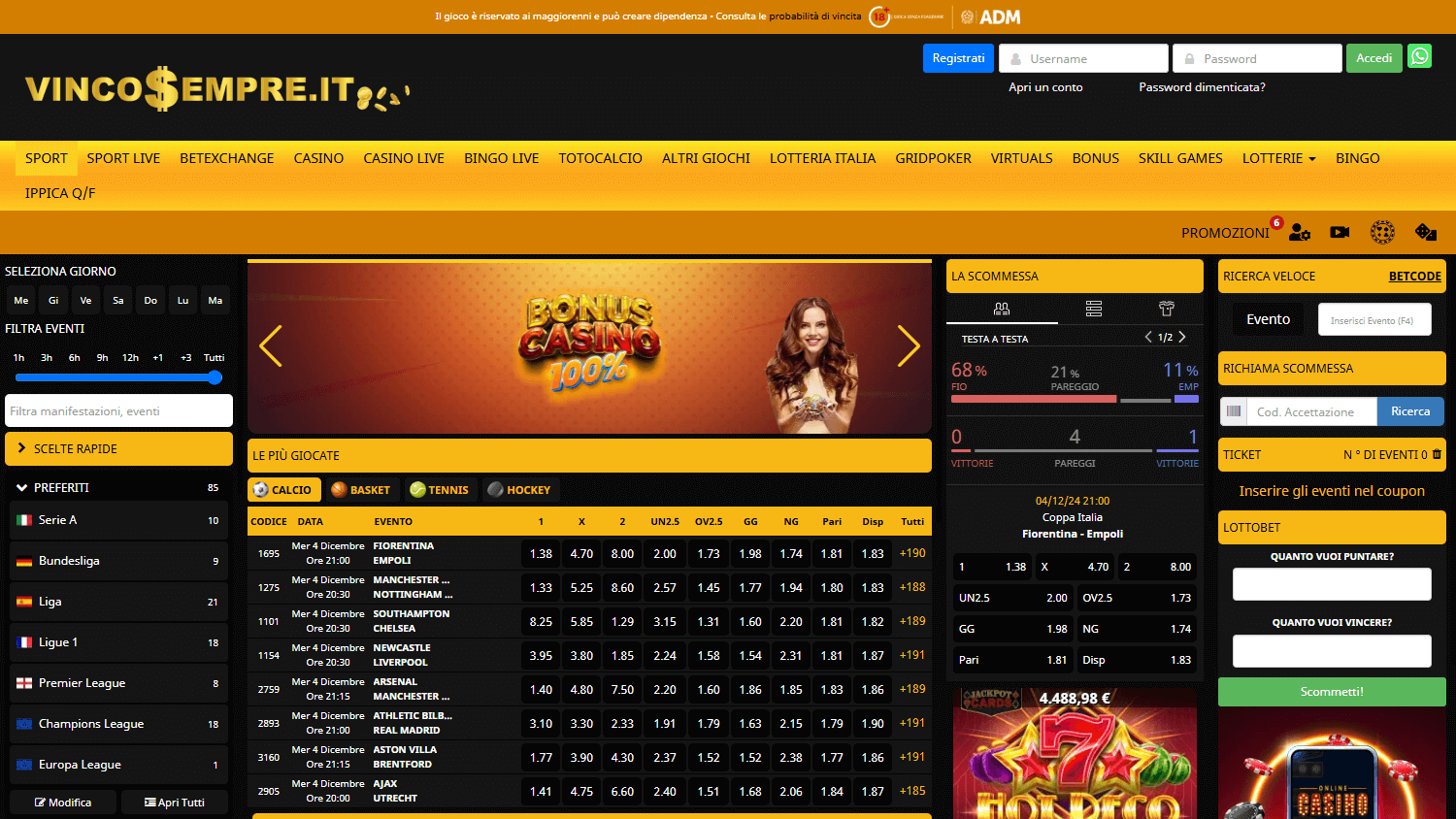Select Calcio sport filter

[x=284, y=490]
